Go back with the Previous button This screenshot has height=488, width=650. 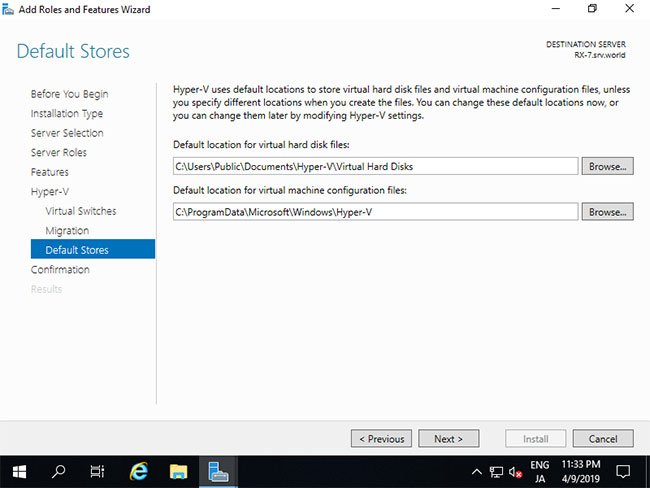tap(381, 439)
